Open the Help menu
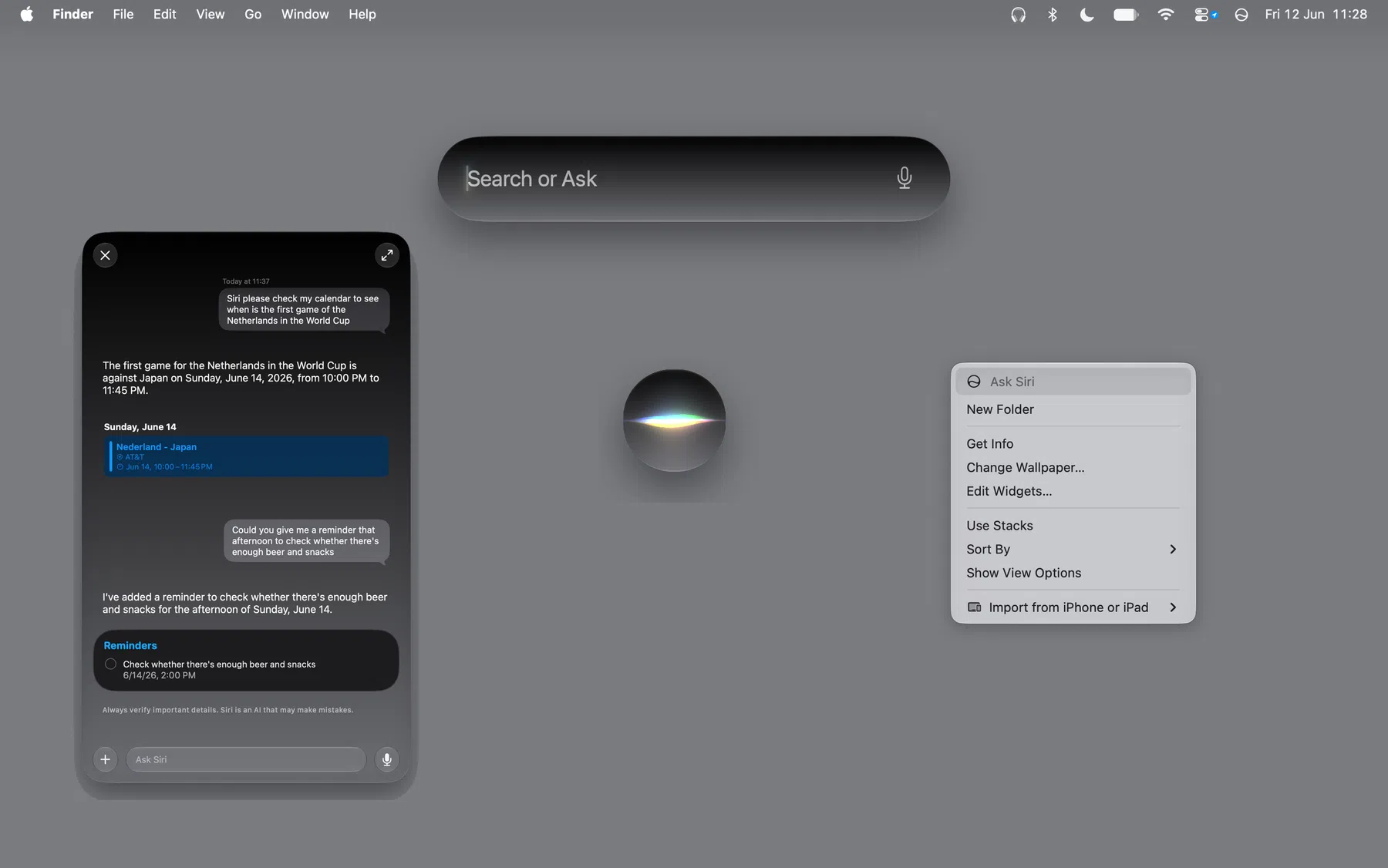 click(x=362, y=14)
